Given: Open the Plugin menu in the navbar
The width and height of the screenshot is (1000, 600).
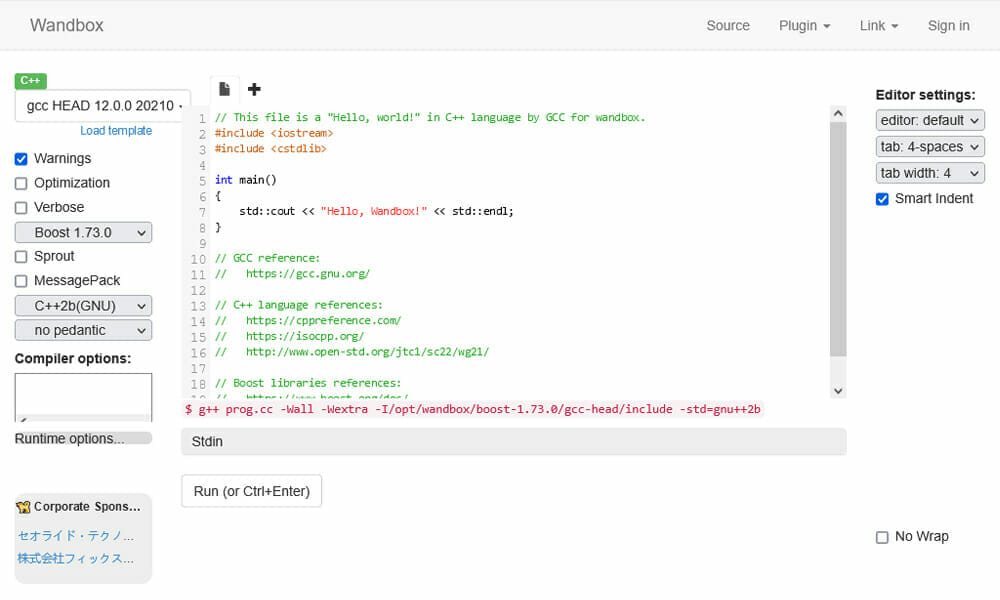Looking at the screenshot, I should pyautogui.click(x=804, y=26).
